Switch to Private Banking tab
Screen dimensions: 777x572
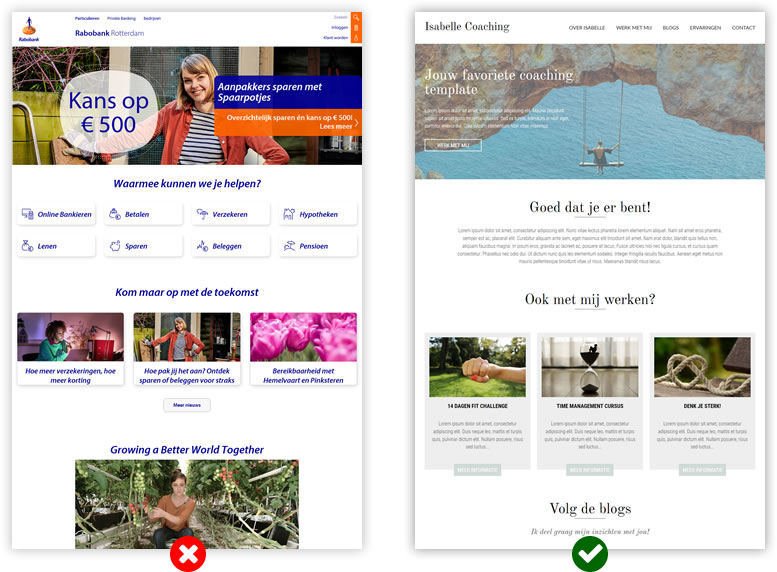(x=121, y=18)
